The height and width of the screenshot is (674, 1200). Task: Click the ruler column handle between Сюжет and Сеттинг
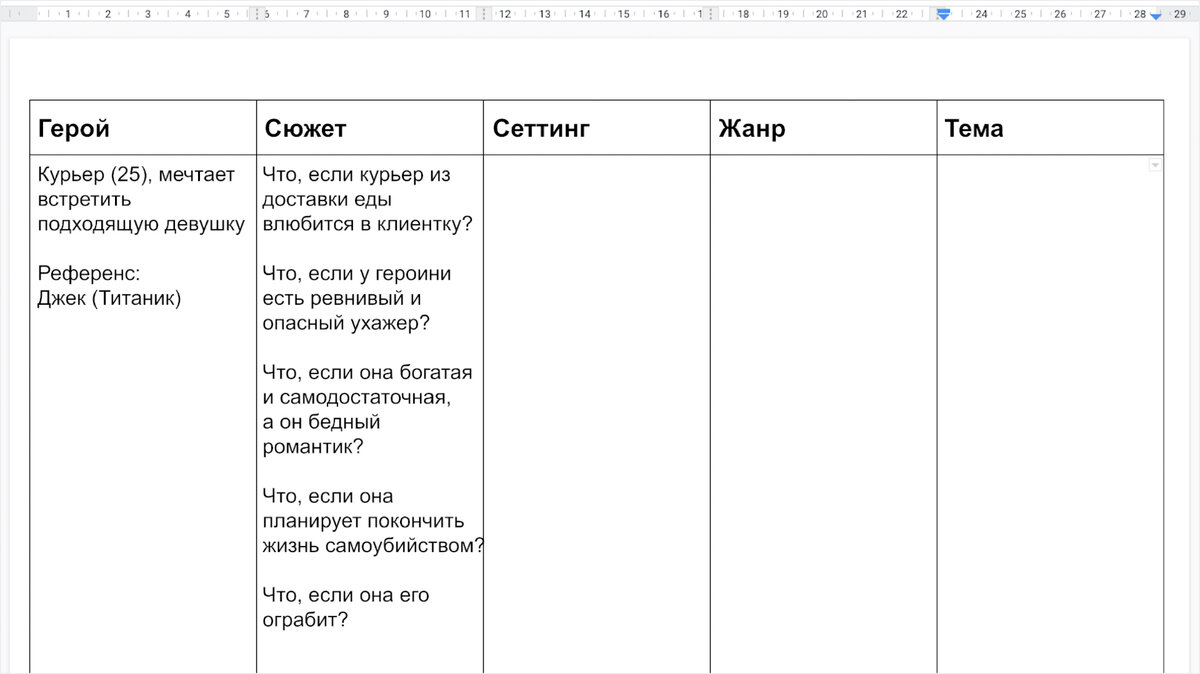(x=484, y=14)
